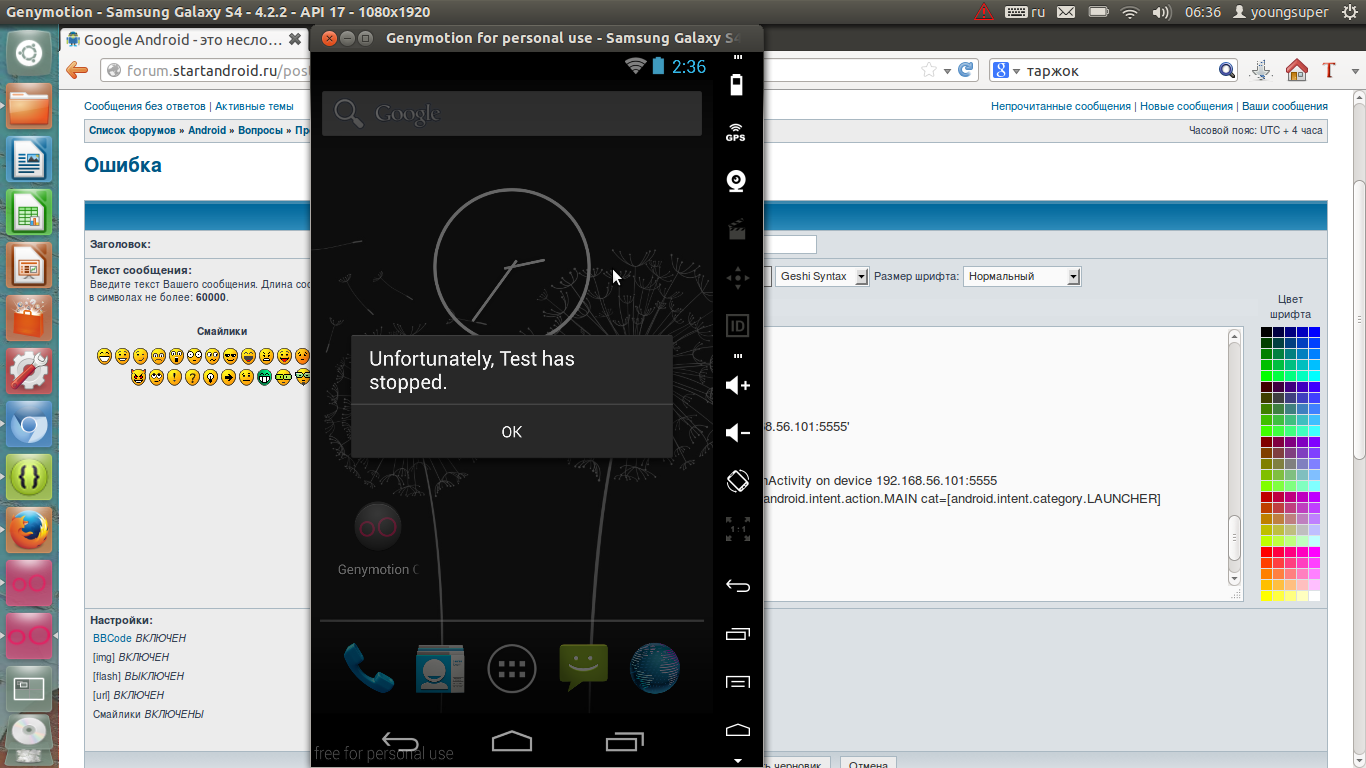Screen dimensions: 1366x768
Task: Open the Files manager from launcher
Action: 29,106
